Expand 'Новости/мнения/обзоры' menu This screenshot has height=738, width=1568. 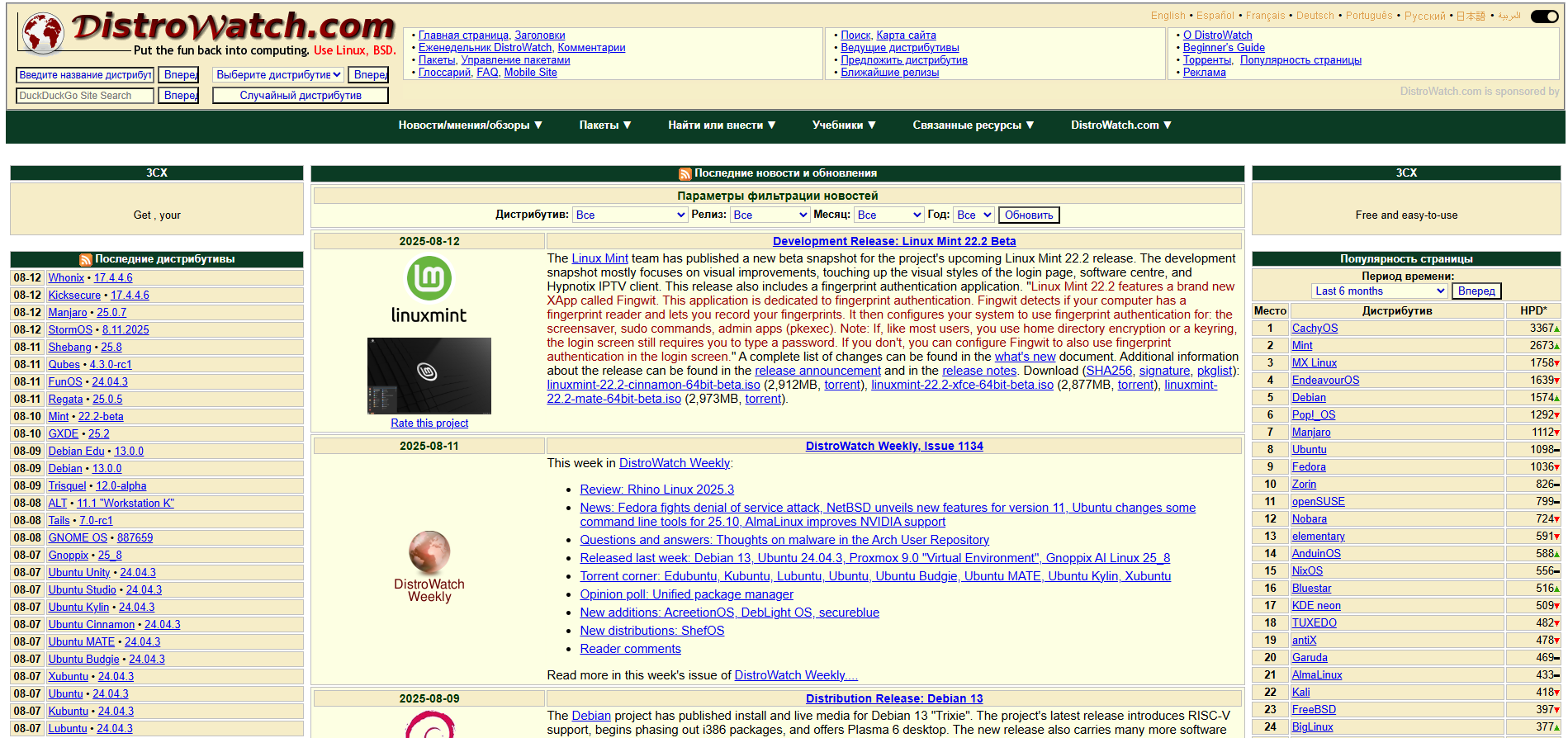coord(471,125)
